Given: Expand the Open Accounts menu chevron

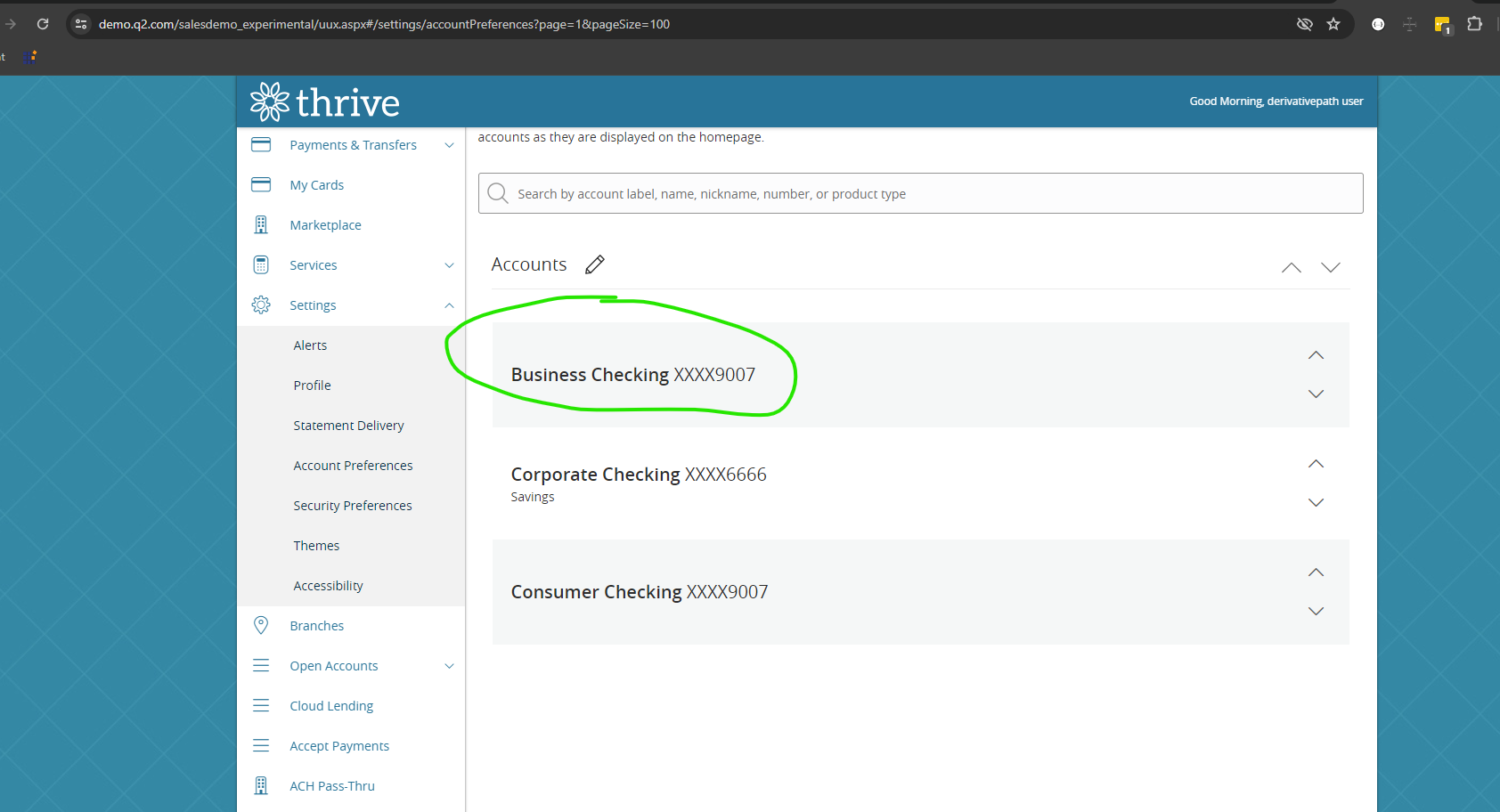Looking at the screenshot, I should [x=449, y=666].
